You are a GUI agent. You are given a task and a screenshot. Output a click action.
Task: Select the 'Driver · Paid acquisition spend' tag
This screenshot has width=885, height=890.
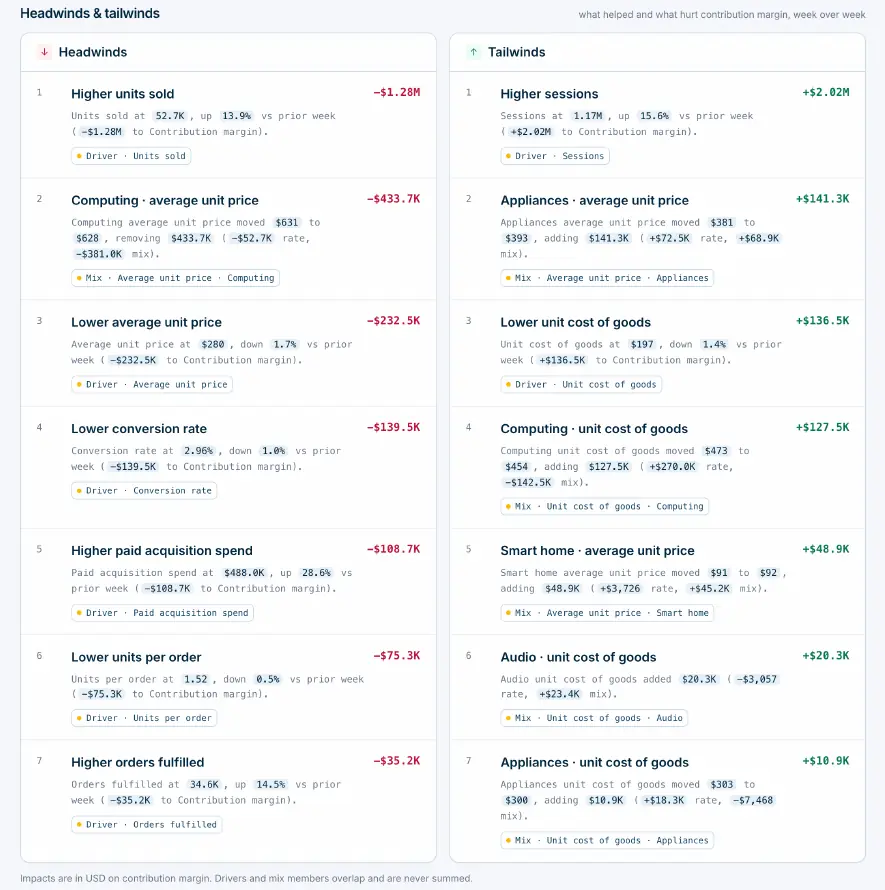click(x=162, y=613)
